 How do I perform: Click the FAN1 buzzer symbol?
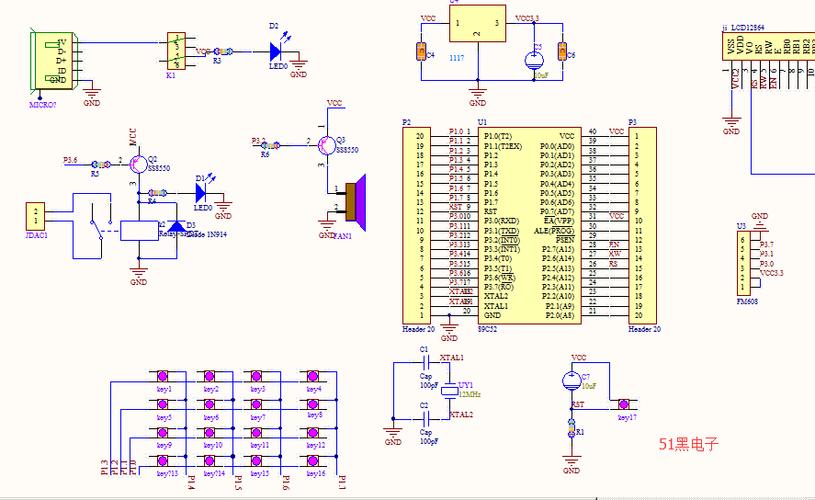point(356,202)
